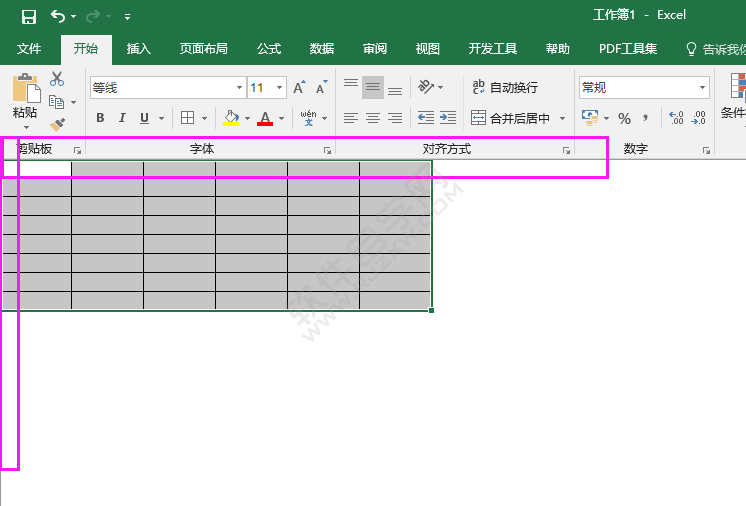This screenshot has width=746, height=506.
Task: Switch to the 插入 tab
Action: click(139, 49)
